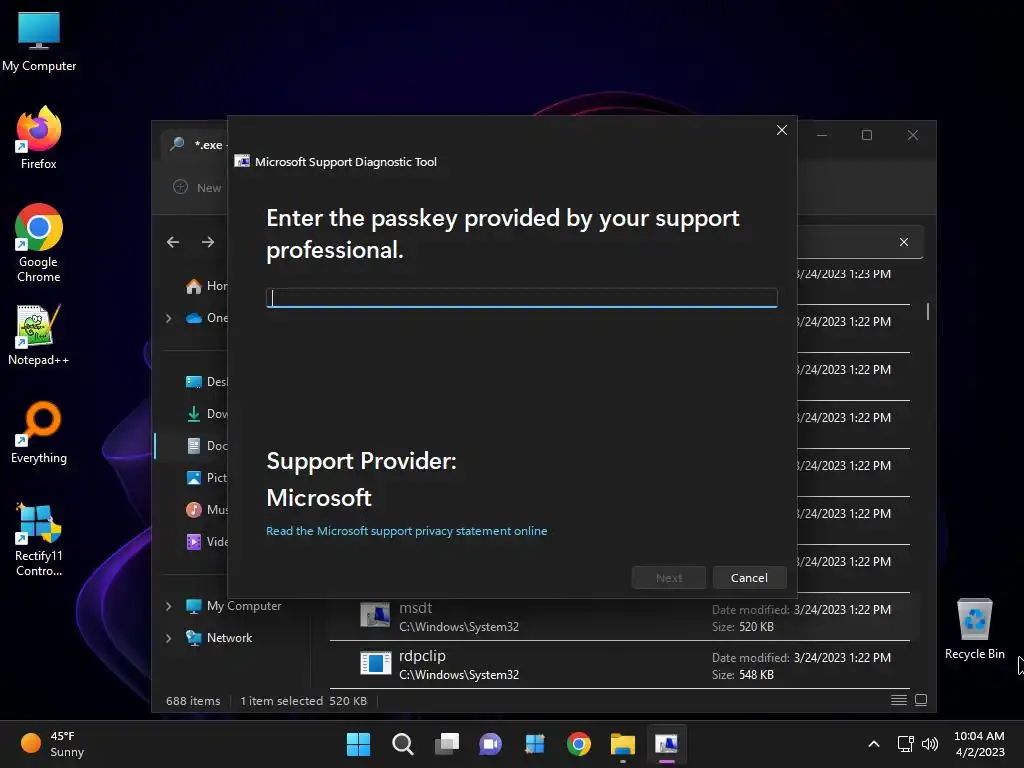Open the volume tray icon
This screenshot has width=1024, height=768.
pos(930,744)
